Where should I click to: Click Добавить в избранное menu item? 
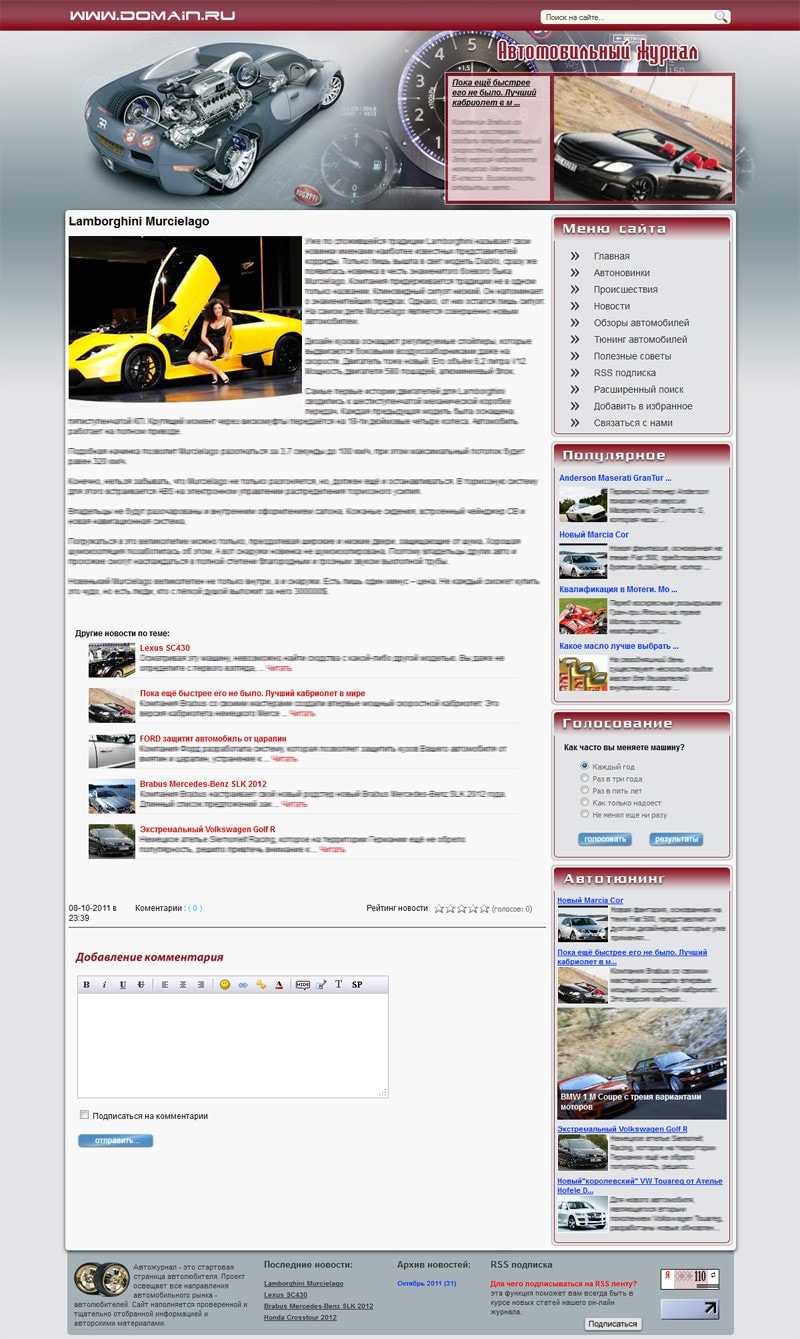[x=642, y=406]
